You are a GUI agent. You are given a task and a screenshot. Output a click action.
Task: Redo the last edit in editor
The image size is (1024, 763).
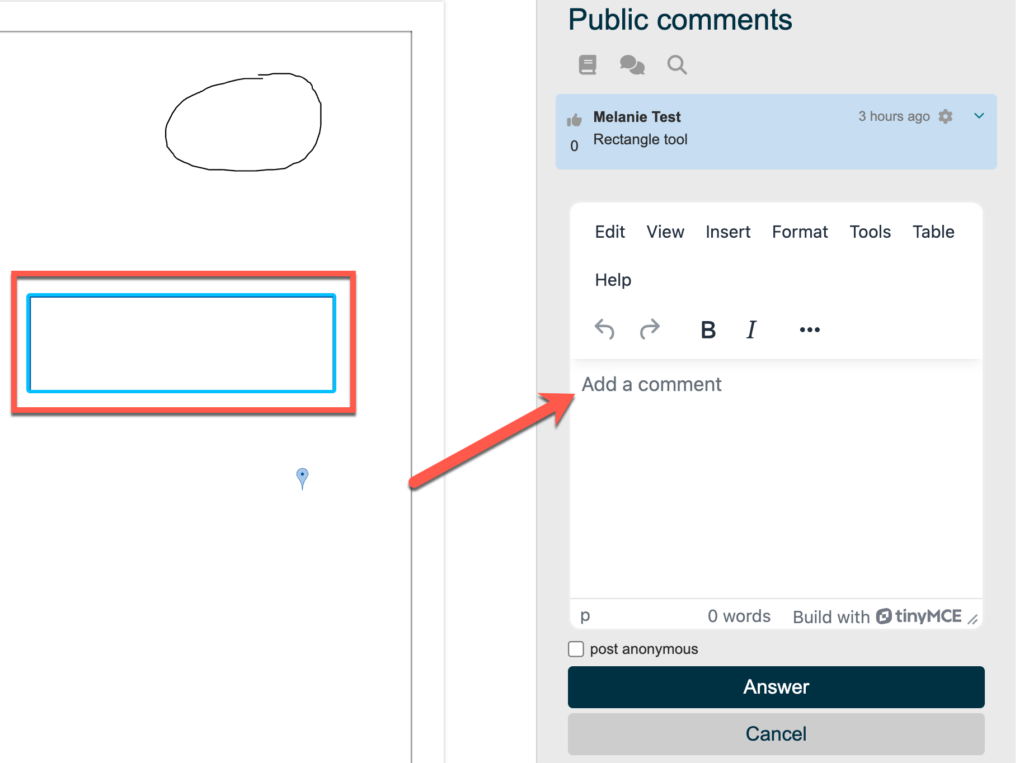click(x=650, y=329)
